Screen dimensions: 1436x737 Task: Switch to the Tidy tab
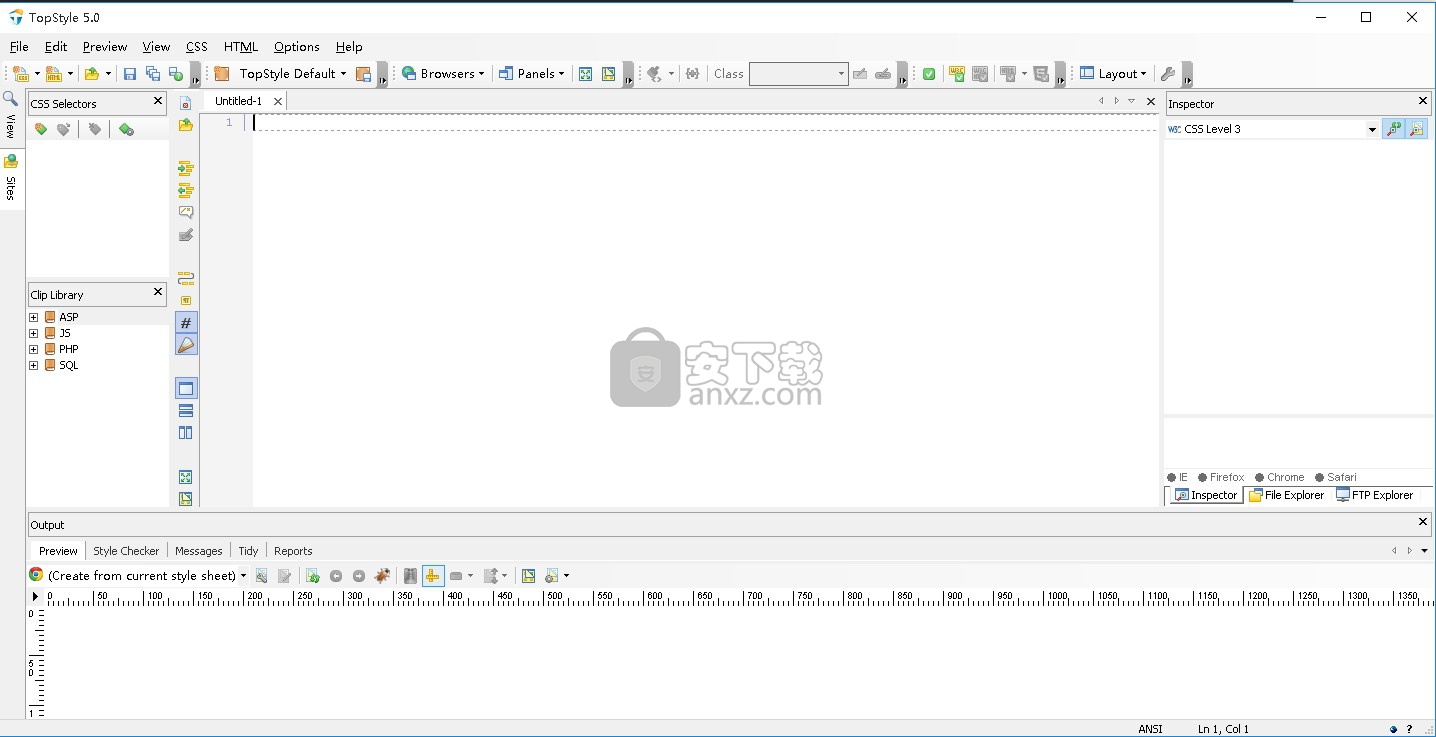pyautogui.click(x=248, y=551)
